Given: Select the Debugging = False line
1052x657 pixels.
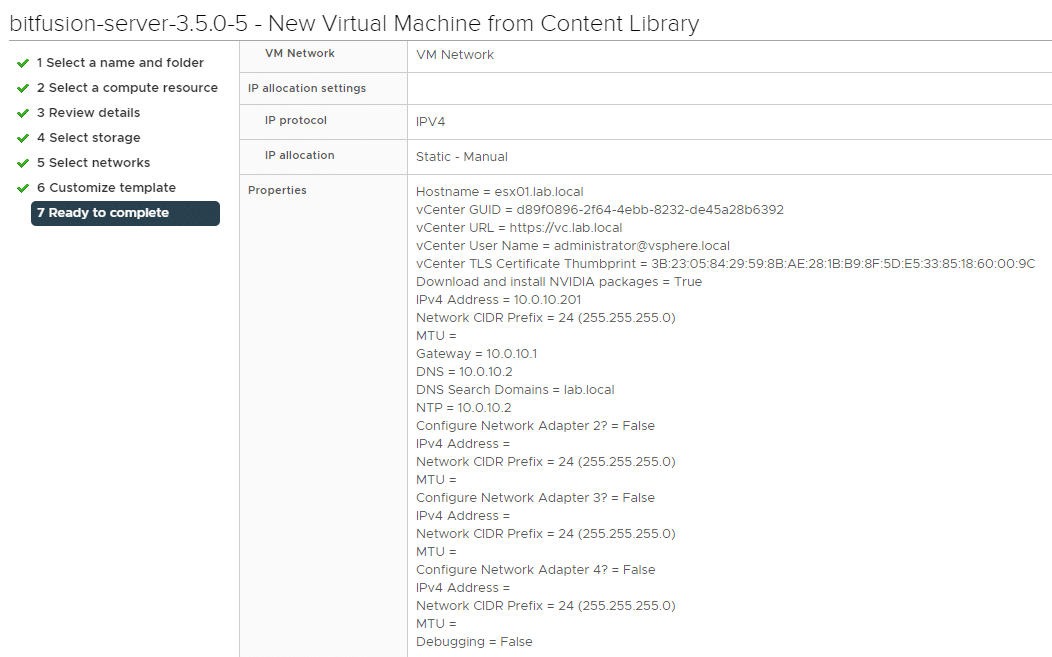Looking at the screenshot, I should coord(474,642).
